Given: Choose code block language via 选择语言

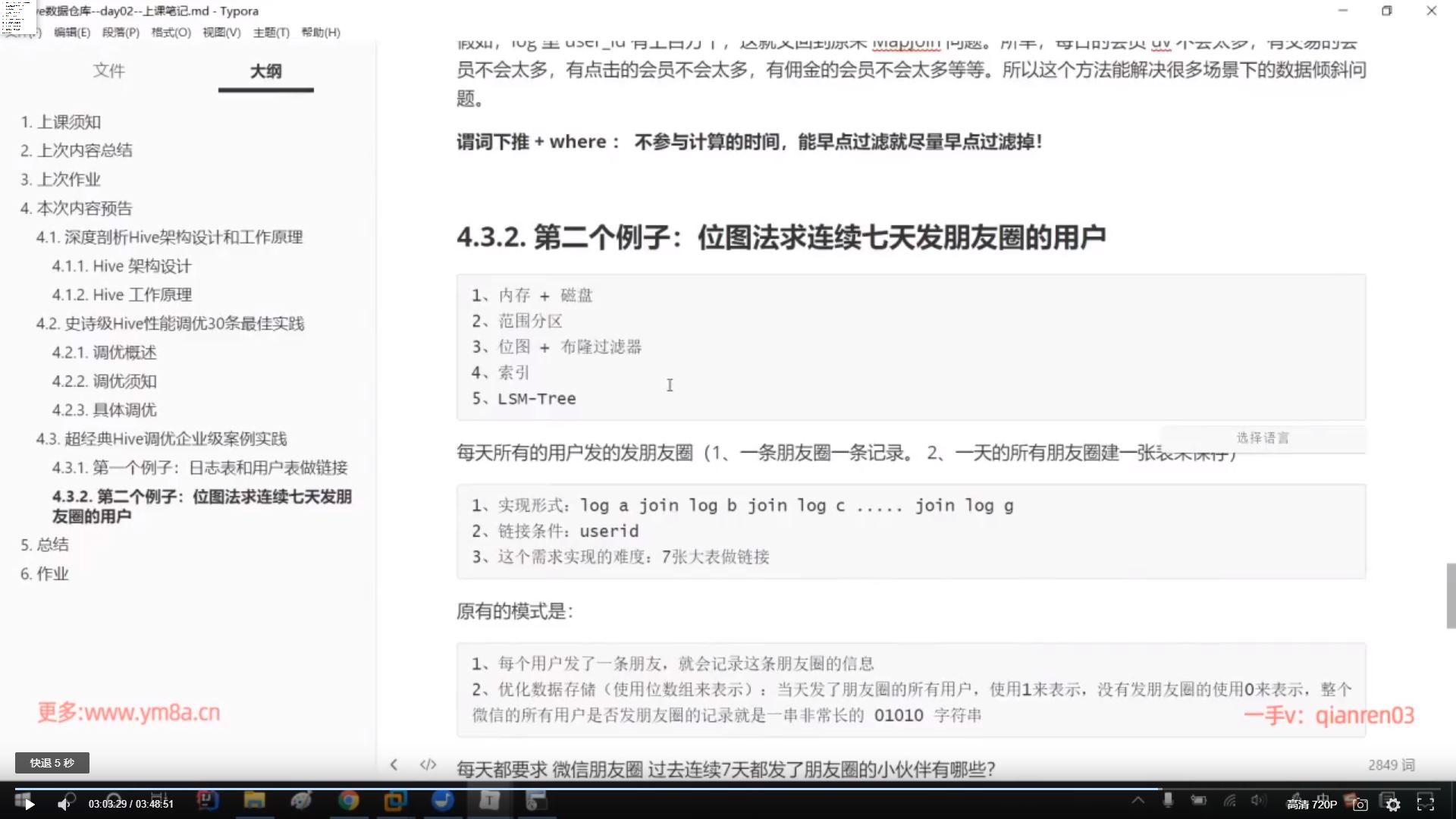Looking at the screenshot, I should point(1262,438).
